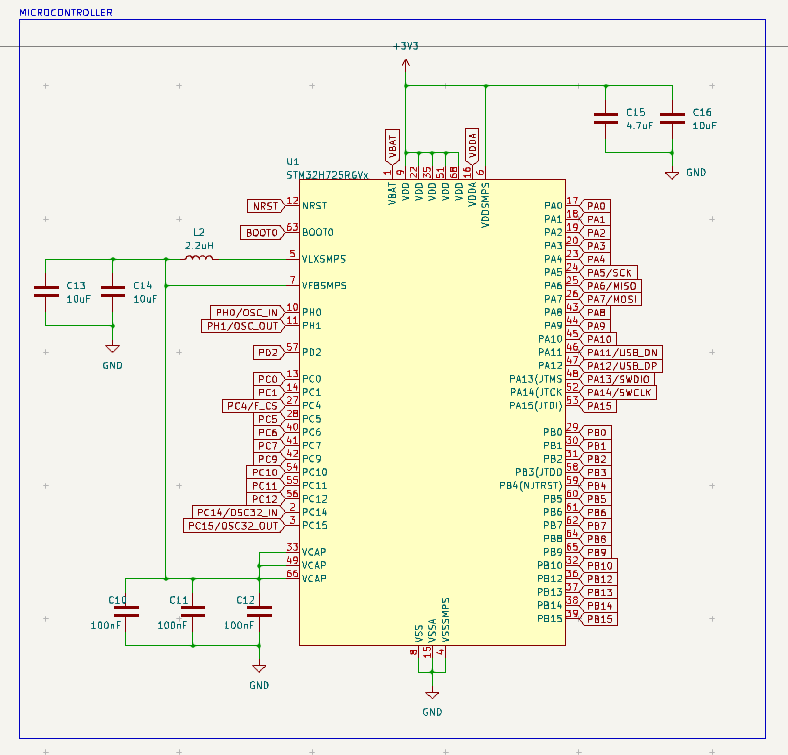The image size is (788, 755).
Task: Select the PA14/SWCLK net label
Action: 618,393
